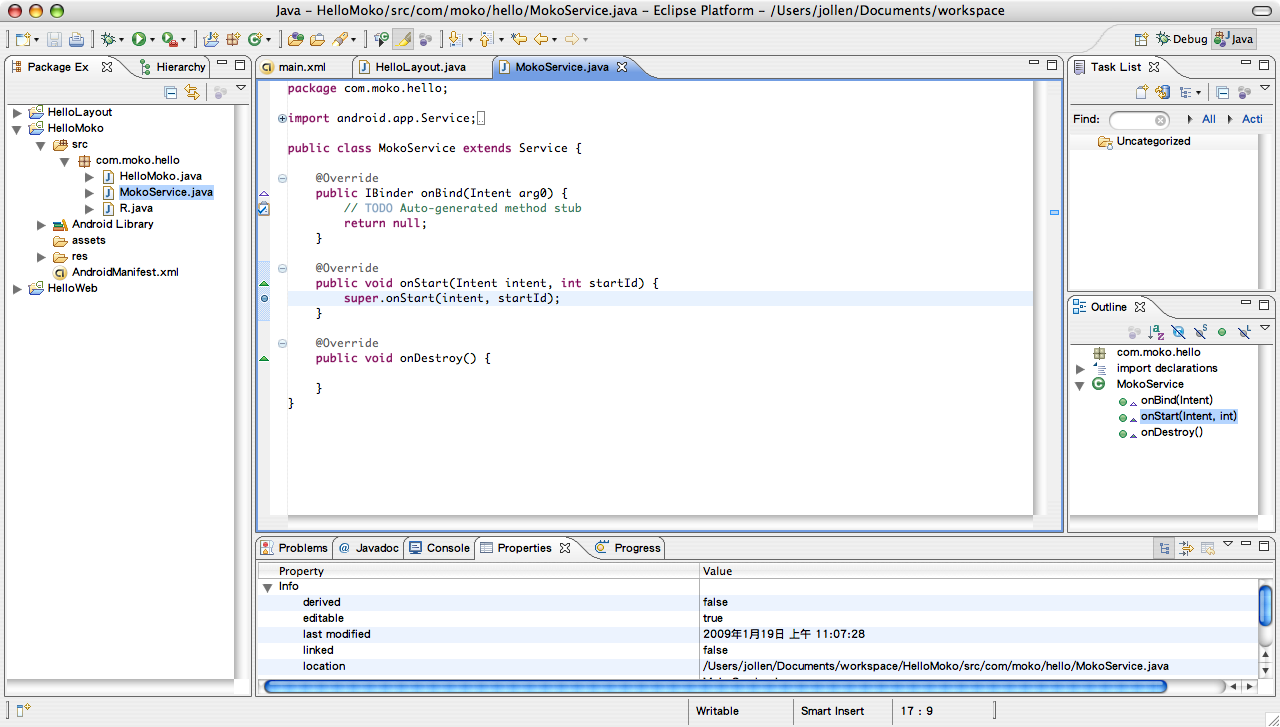The height and width of the screenshot is (727, 1280).
Task: Click the Print toolbar icon
Action: click(76, 39)
